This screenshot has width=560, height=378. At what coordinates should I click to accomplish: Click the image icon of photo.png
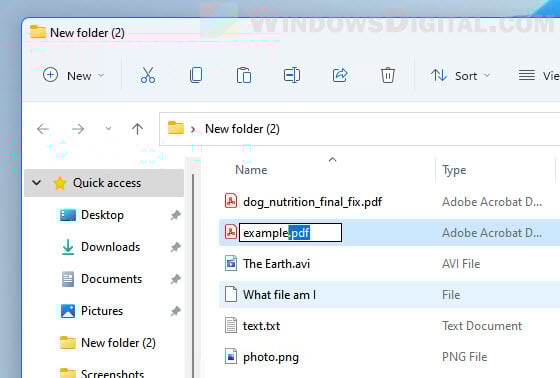[231, 356]
